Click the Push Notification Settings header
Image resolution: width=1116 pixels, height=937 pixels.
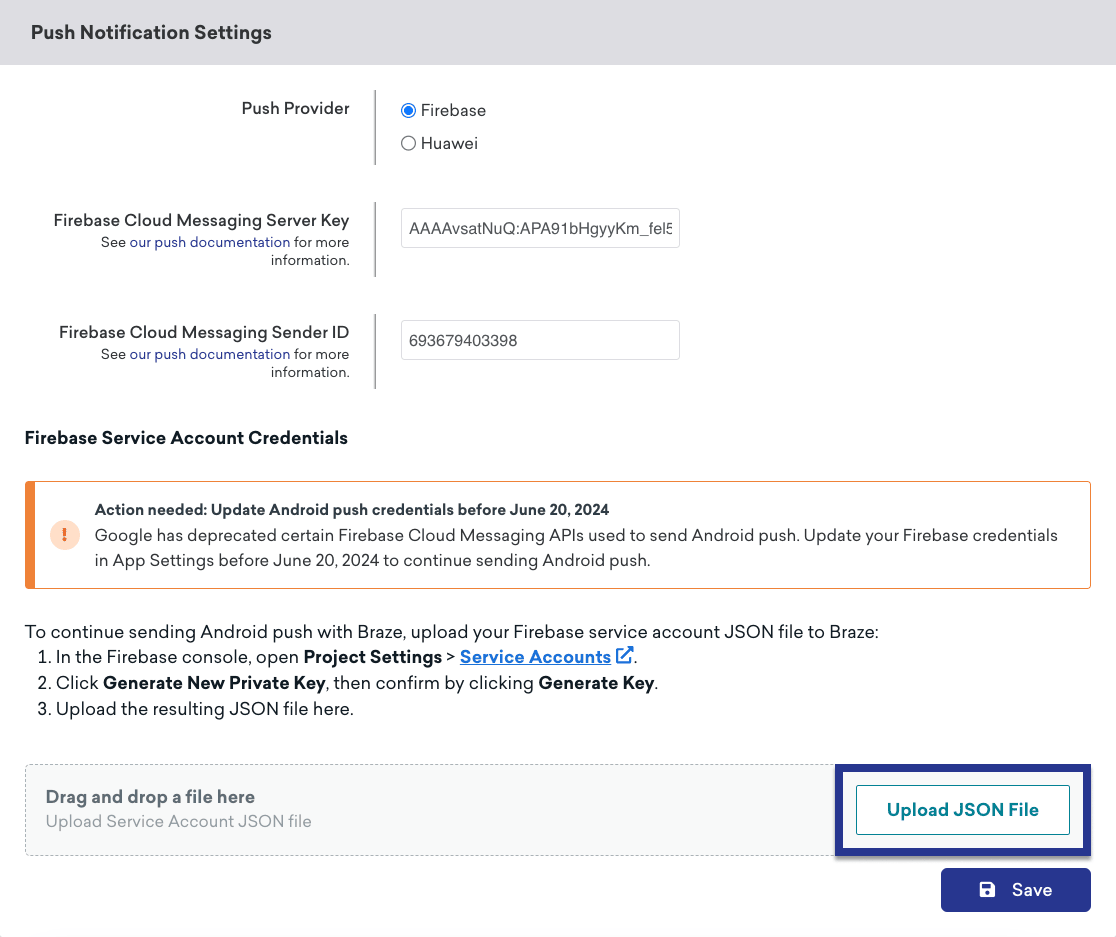(151, 32)
